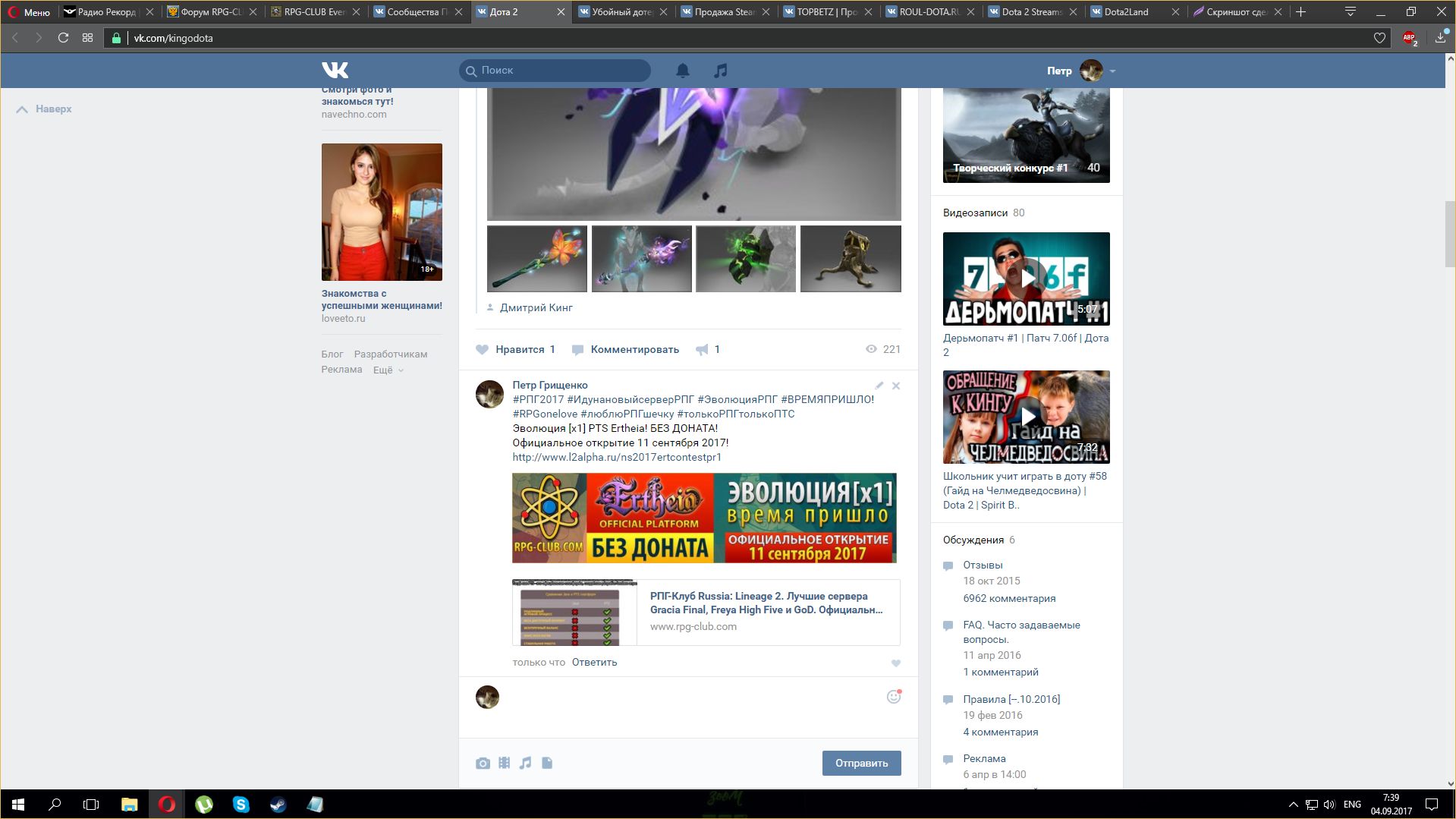Like the comment with small heart
The width and height of the screenshot is (1456, 819).
coord(895,663)
